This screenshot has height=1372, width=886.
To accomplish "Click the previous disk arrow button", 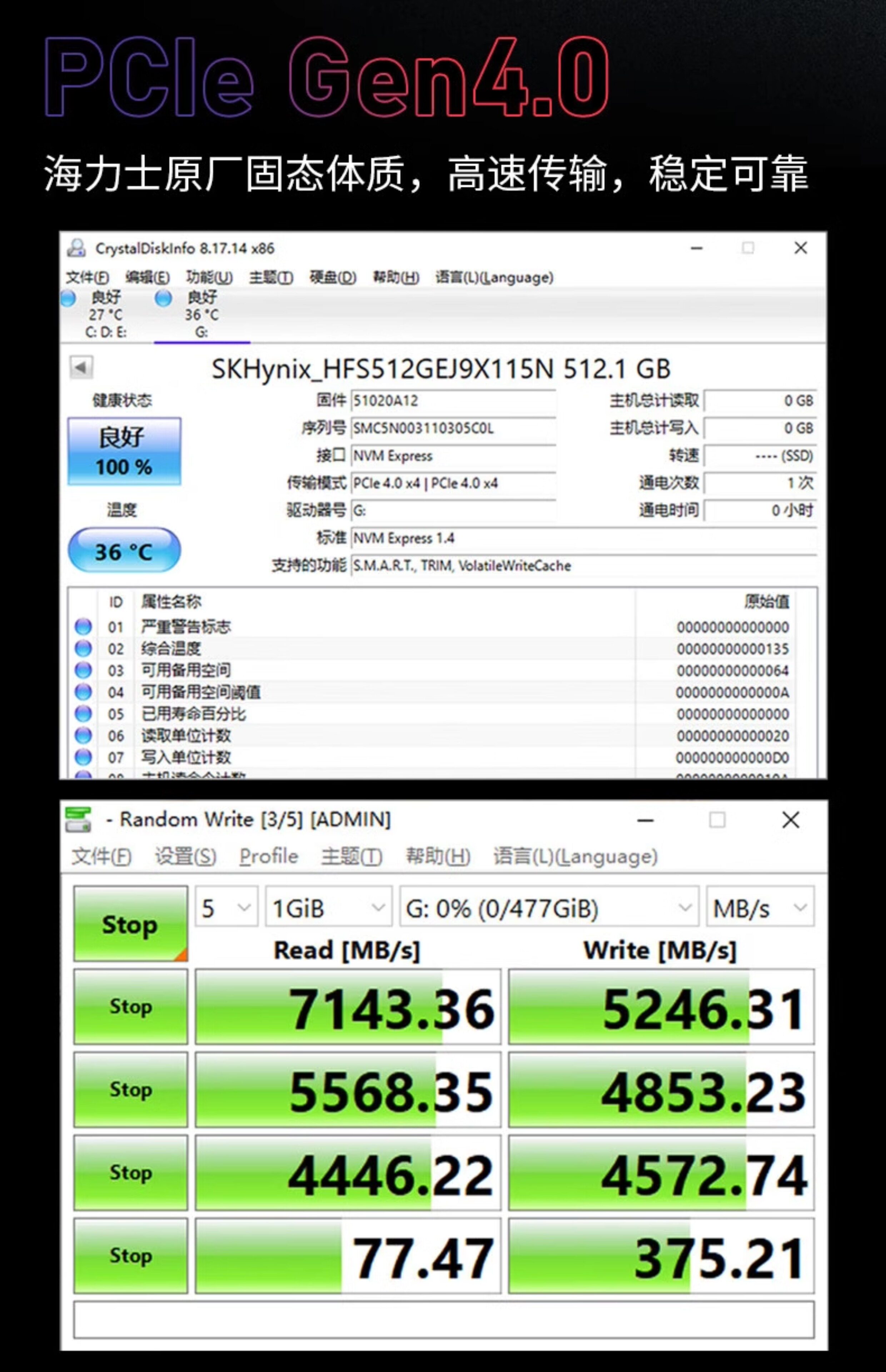I will pos(81,367).
